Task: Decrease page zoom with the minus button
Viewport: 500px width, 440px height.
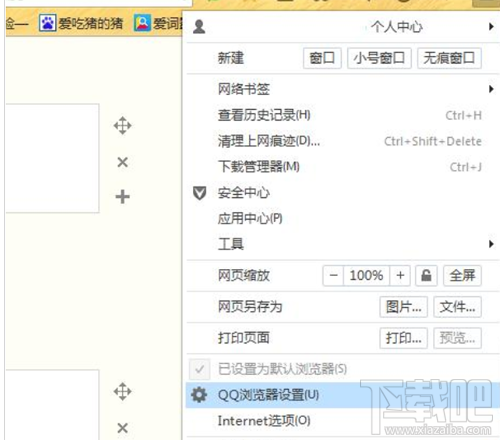Action: [x=333, y=276]
